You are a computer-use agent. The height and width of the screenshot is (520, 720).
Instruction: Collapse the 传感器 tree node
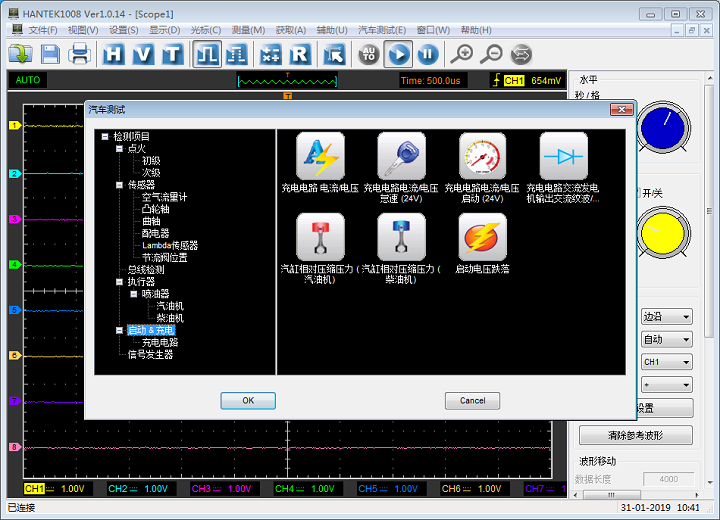[x=119, y=185]
